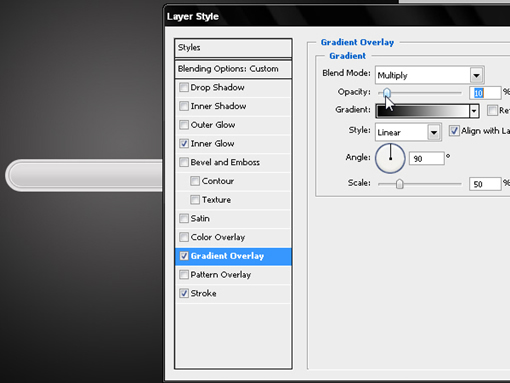Toggle the Contour checkbox
The width and height of the screenshot is (510, 383).
[x=195, y=181]
